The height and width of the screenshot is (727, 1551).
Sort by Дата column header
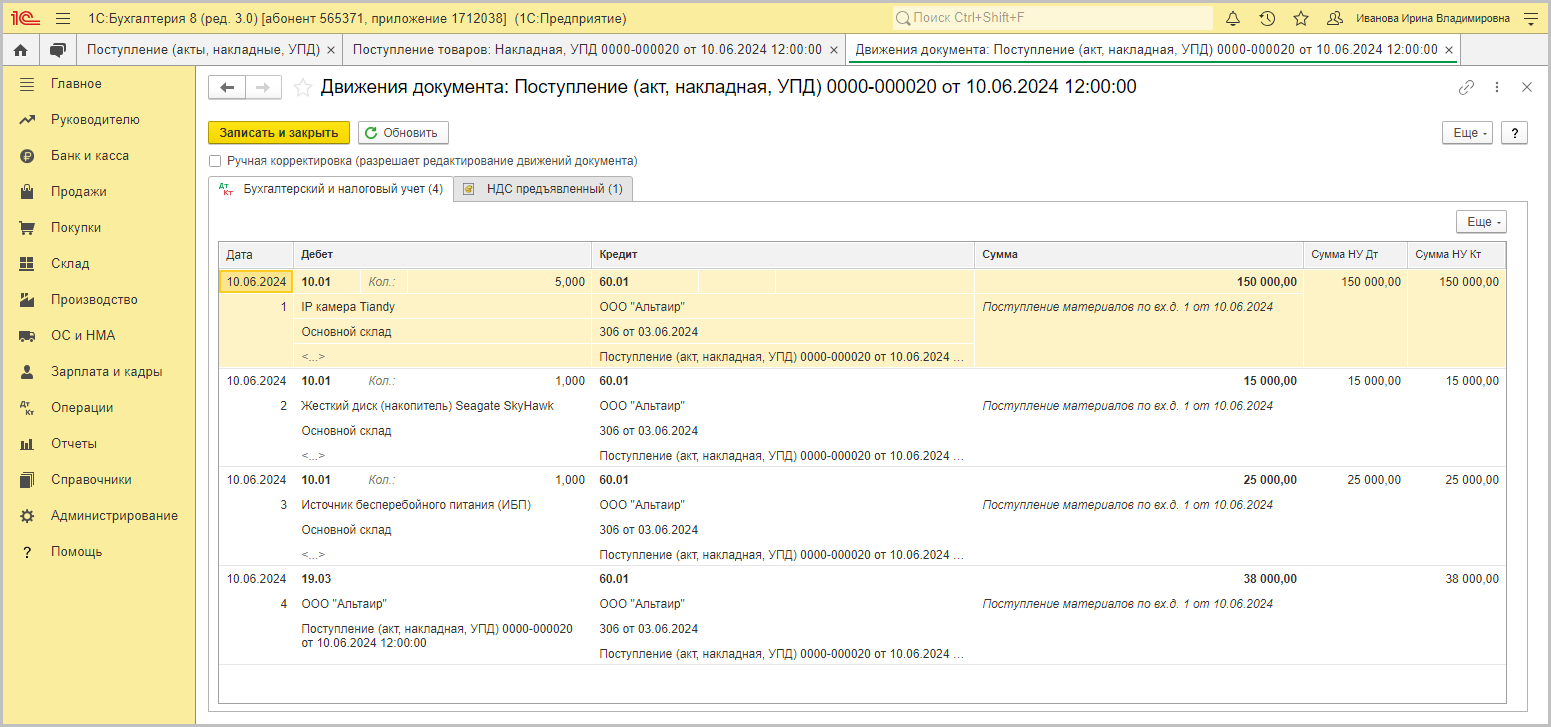click(256, 255)
